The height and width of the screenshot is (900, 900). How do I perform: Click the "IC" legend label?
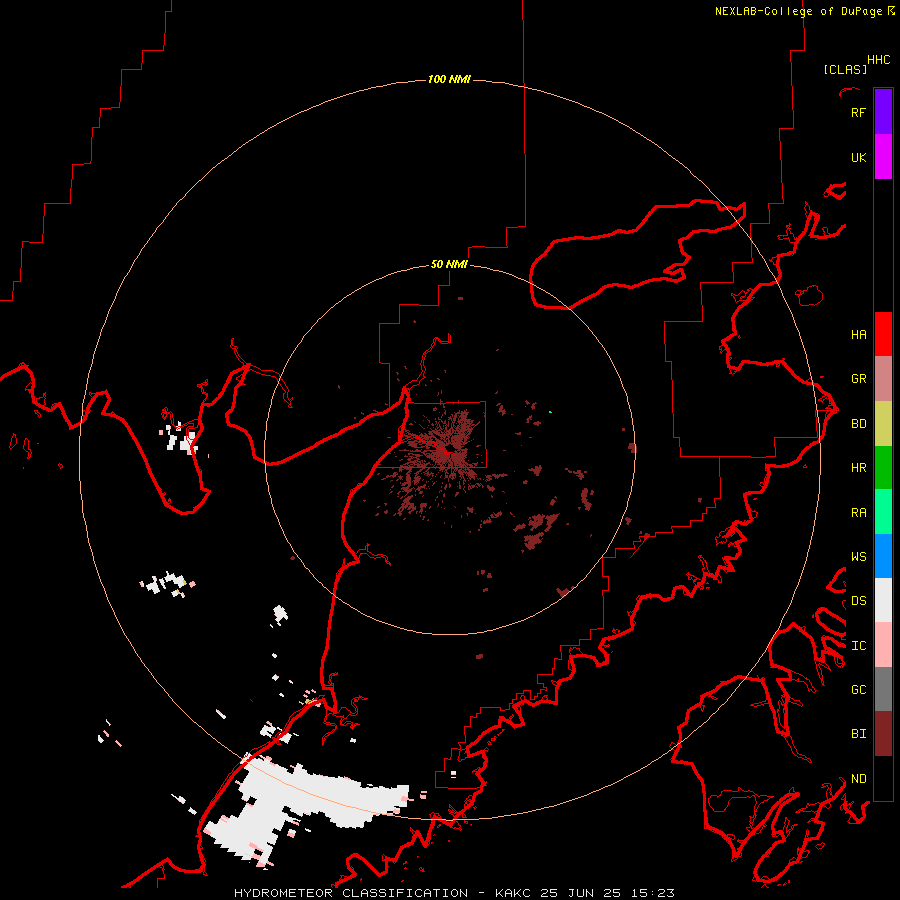coord(858,646)
